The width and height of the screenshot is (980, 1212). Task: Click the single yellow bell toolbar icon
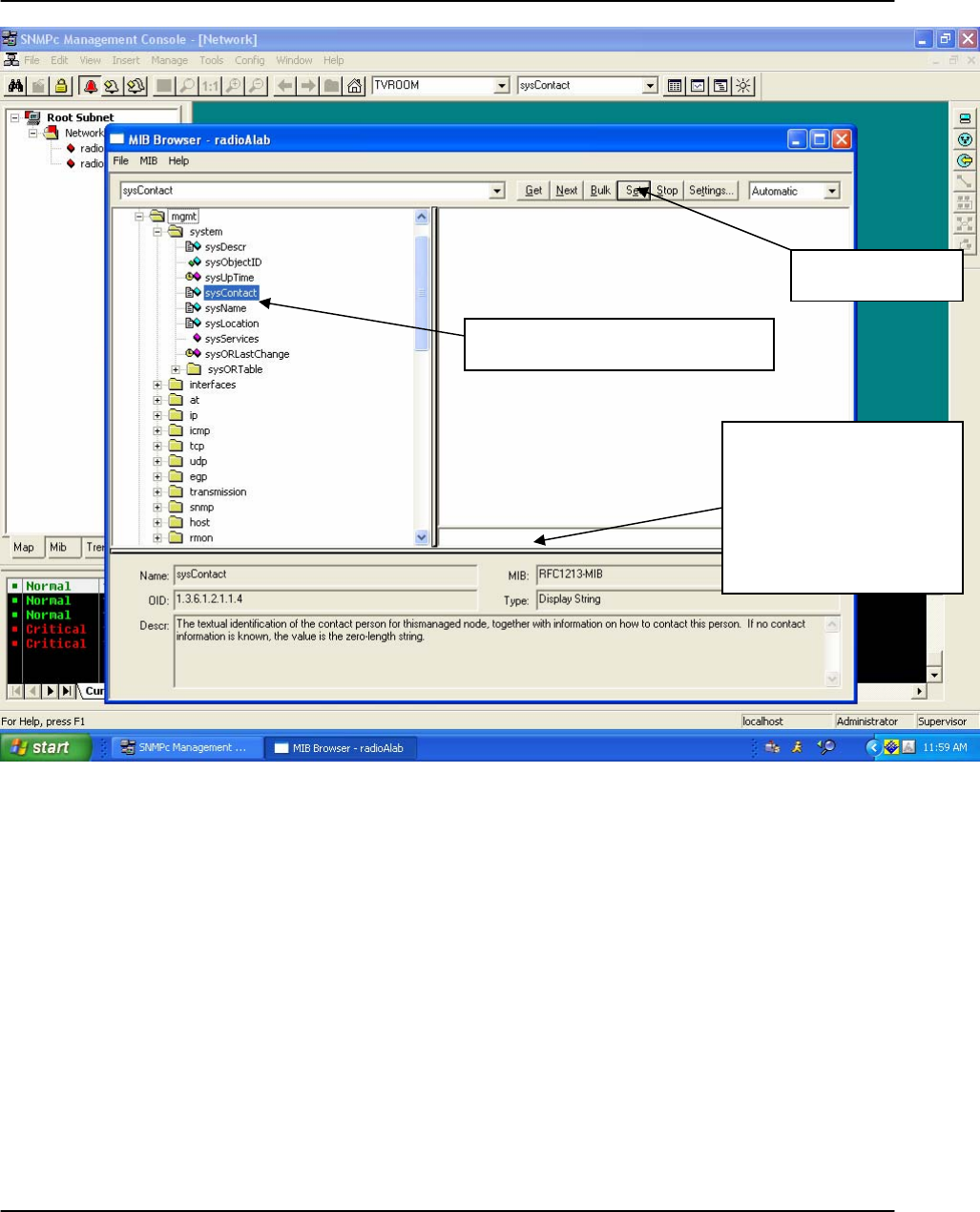point(113,86)
